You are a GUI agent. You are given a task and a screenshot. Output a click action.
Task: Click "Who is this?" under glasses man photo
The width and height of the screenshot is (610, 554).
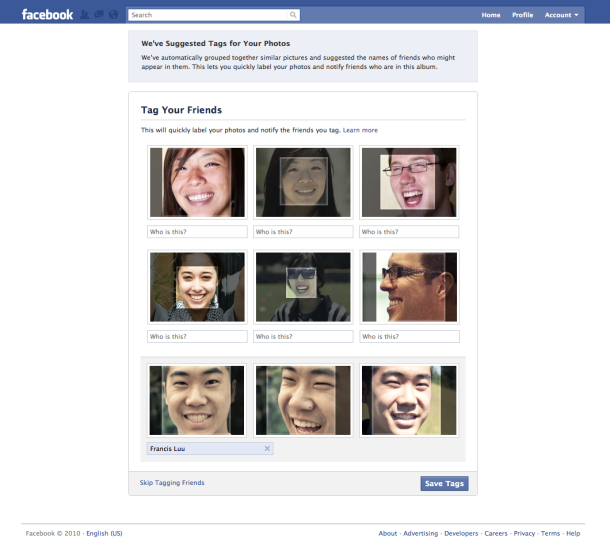click(x=409, y=232)
